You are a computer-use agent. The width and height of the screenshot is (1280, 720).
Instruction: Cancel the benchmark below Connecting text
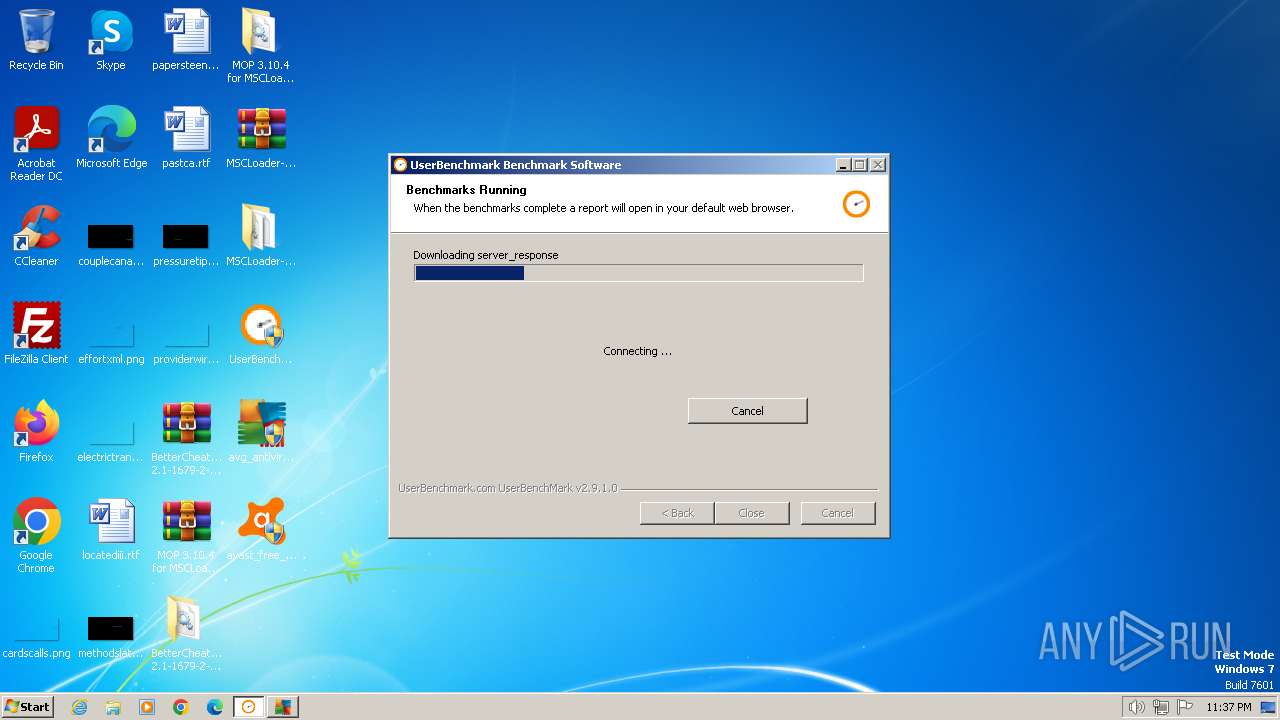click(747, 411)
